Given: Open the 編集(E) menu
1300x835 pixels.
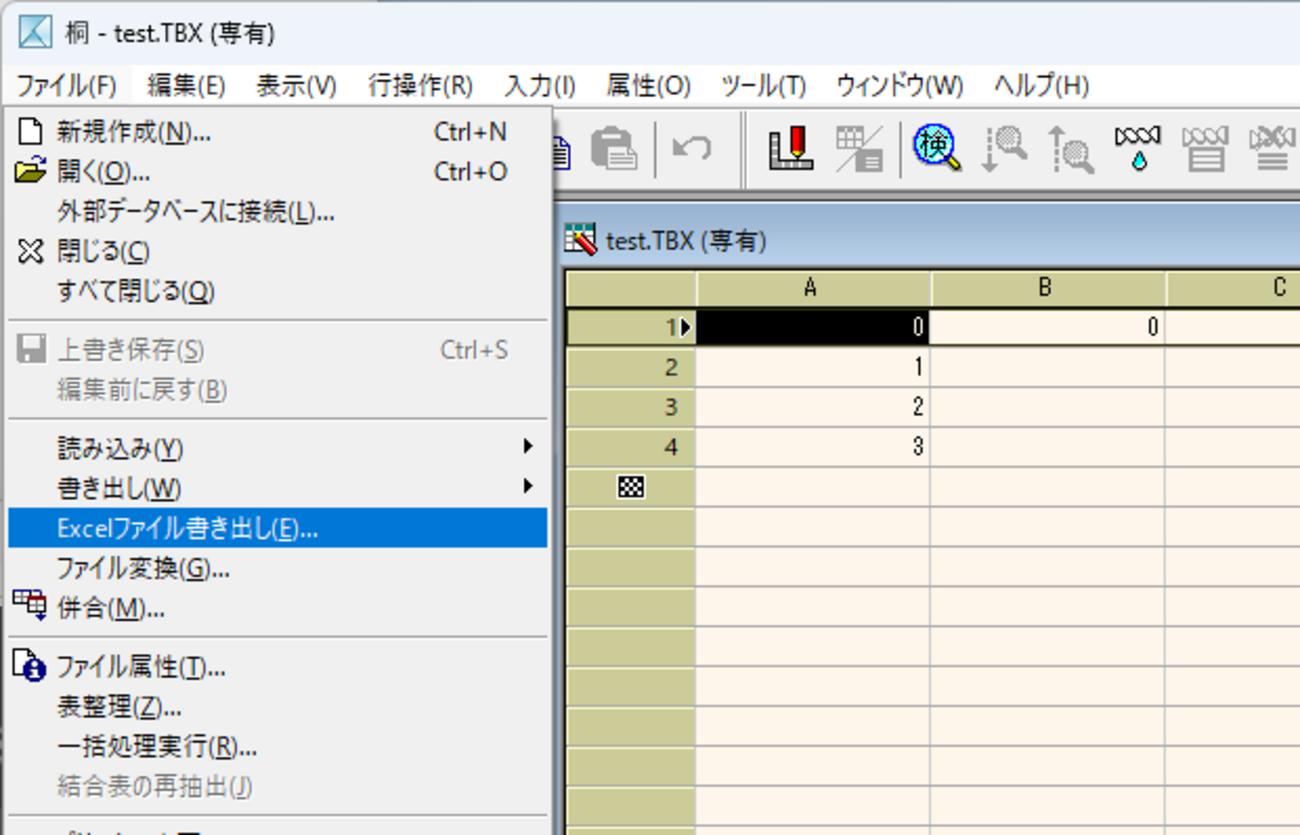Looking at the screenshot, I should click(186, 86).
